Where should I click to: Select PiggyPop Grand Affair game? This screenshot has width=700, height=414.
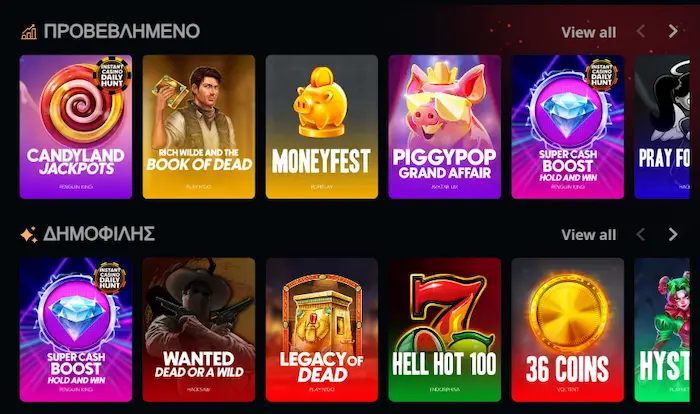445,127
